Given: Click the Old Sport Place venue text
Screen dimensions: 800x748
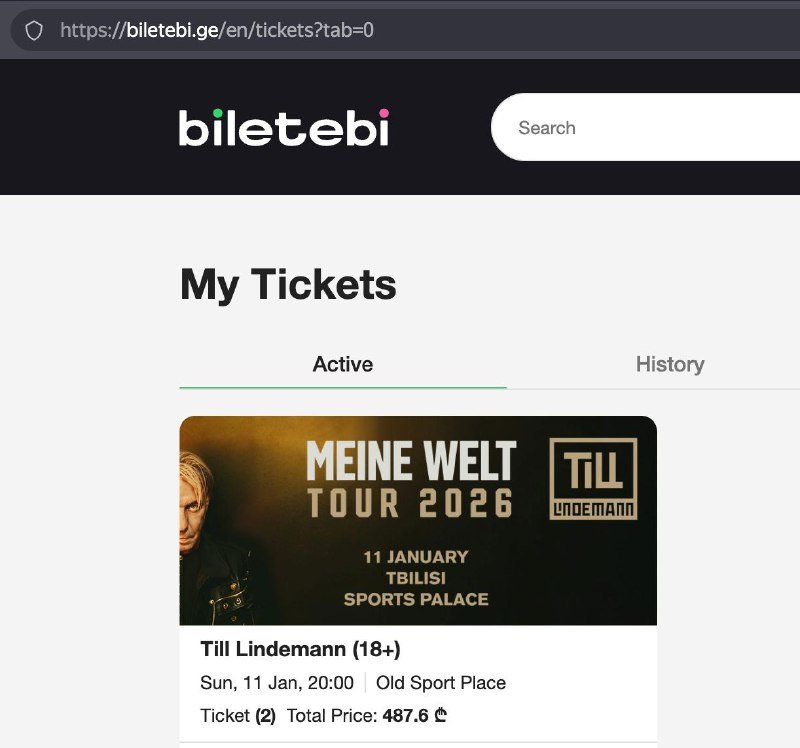Looking at the screenshot, I should (441, 683).
